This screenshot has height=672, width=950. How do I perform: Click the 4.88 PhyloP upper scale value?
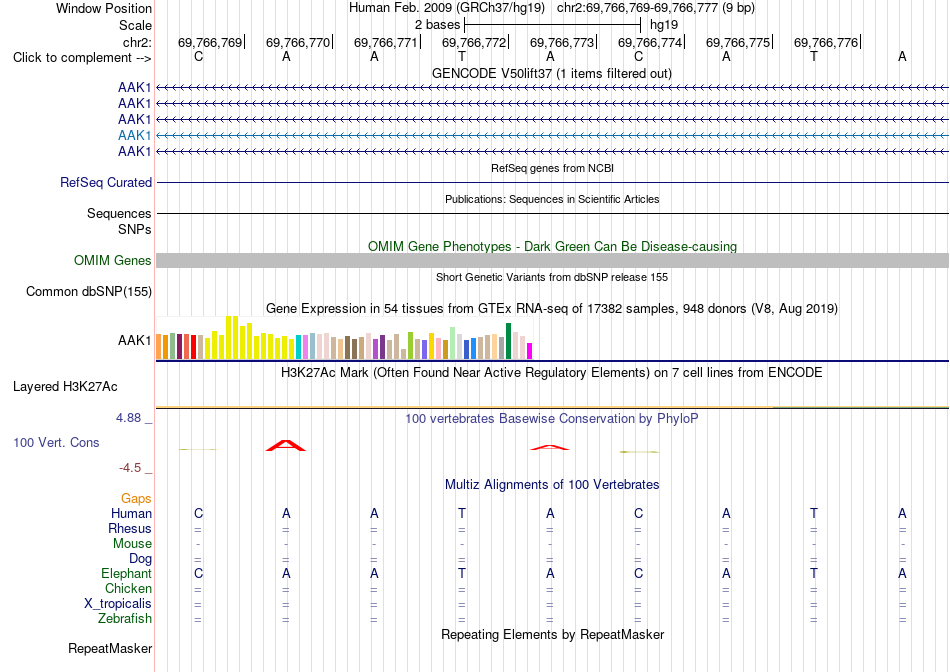click(x=128, y=418)
